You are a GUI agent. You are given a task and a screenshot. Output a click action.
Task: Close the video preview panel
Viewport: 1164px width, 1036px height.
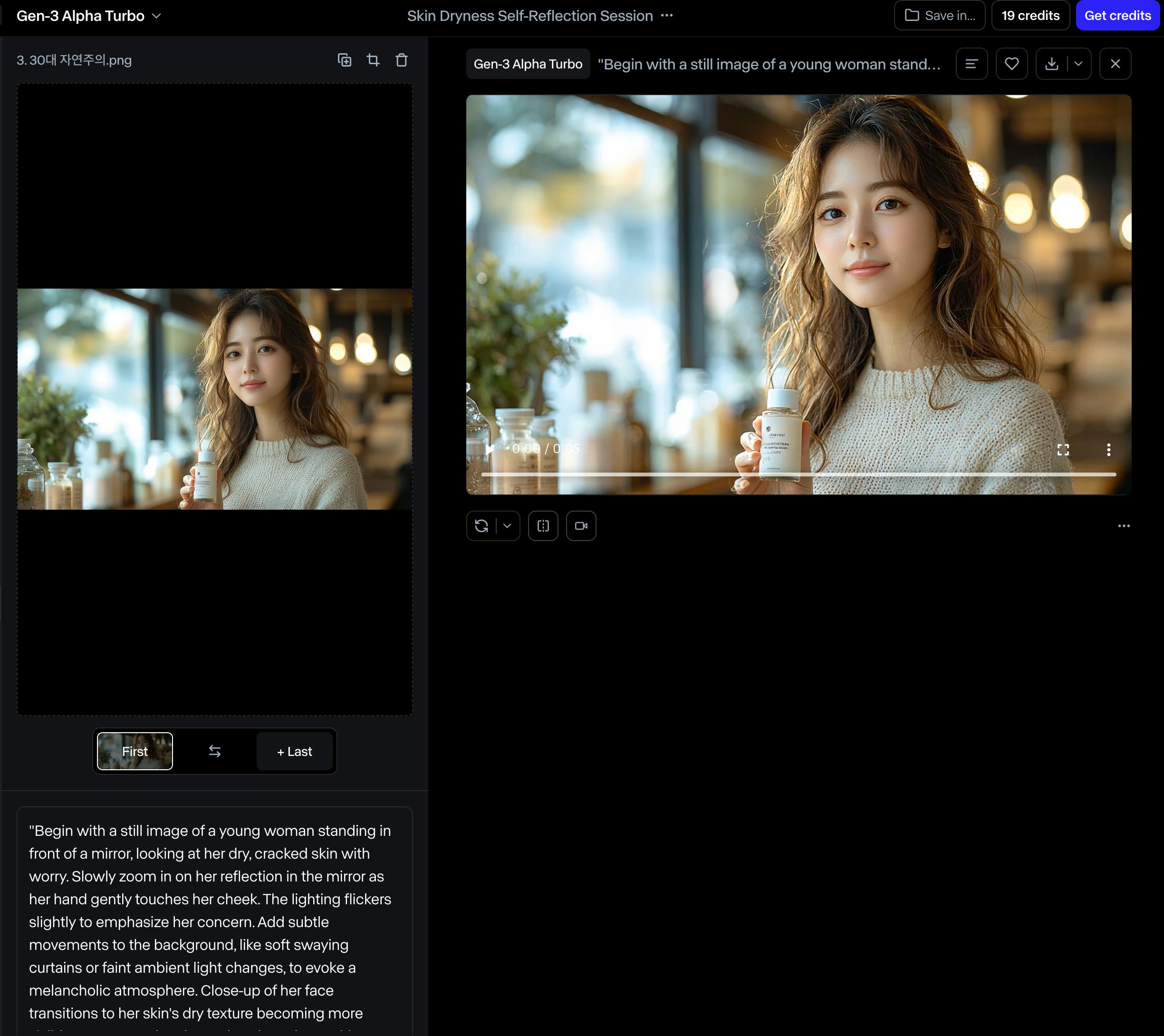pyautogui.click(x=1115, y=64)
